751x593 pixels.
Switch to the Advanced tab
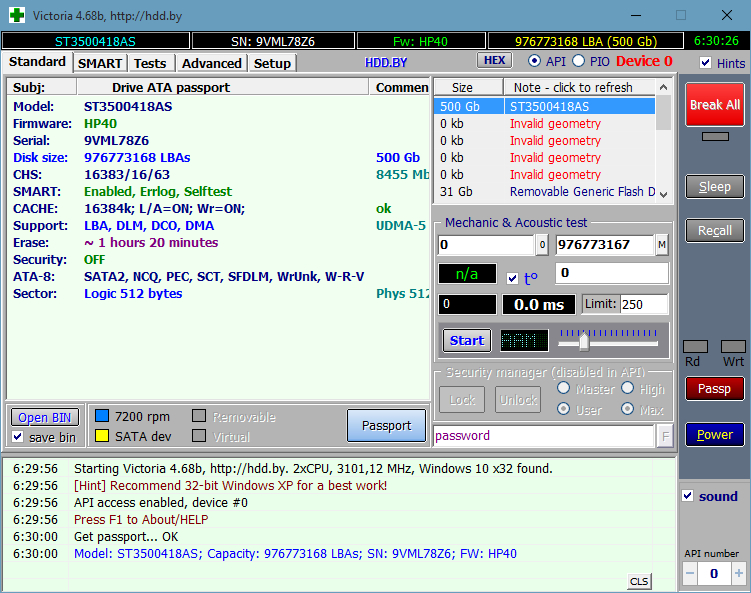coord(211,63)
